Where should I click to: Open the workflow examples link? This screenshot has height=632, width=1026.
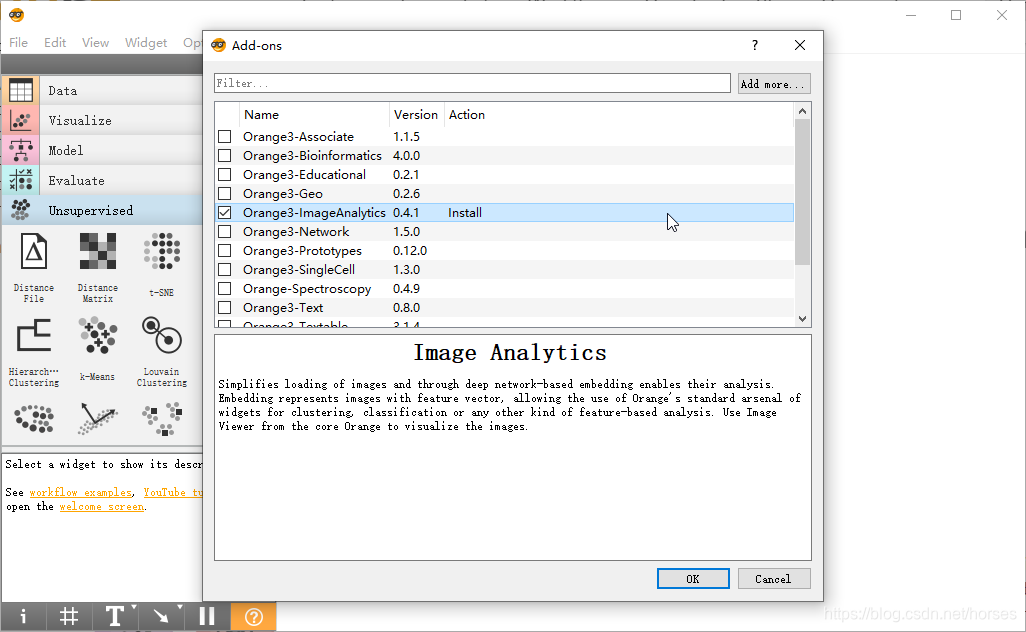click(80, 492)
